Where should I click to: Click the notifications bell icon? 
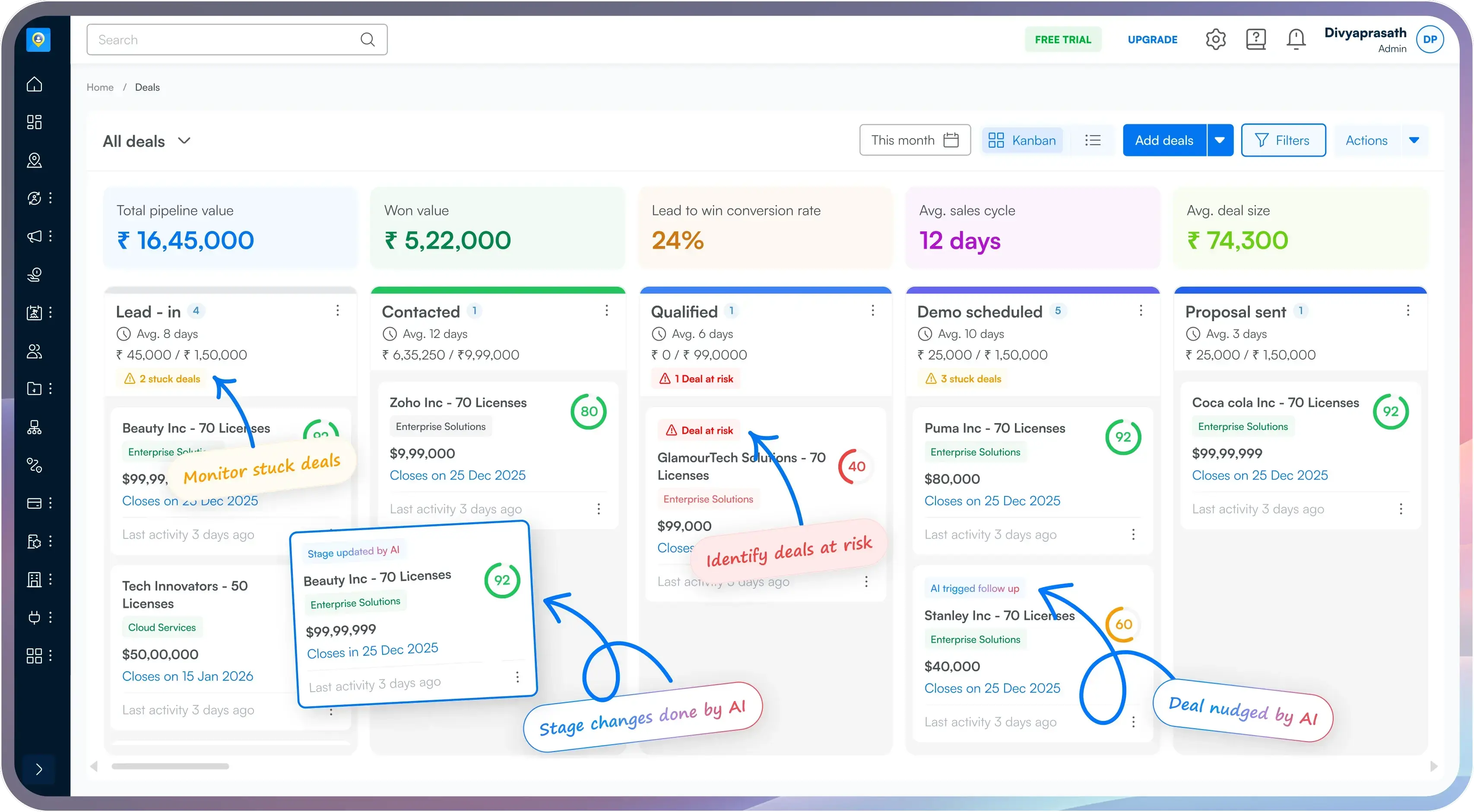1296,39
